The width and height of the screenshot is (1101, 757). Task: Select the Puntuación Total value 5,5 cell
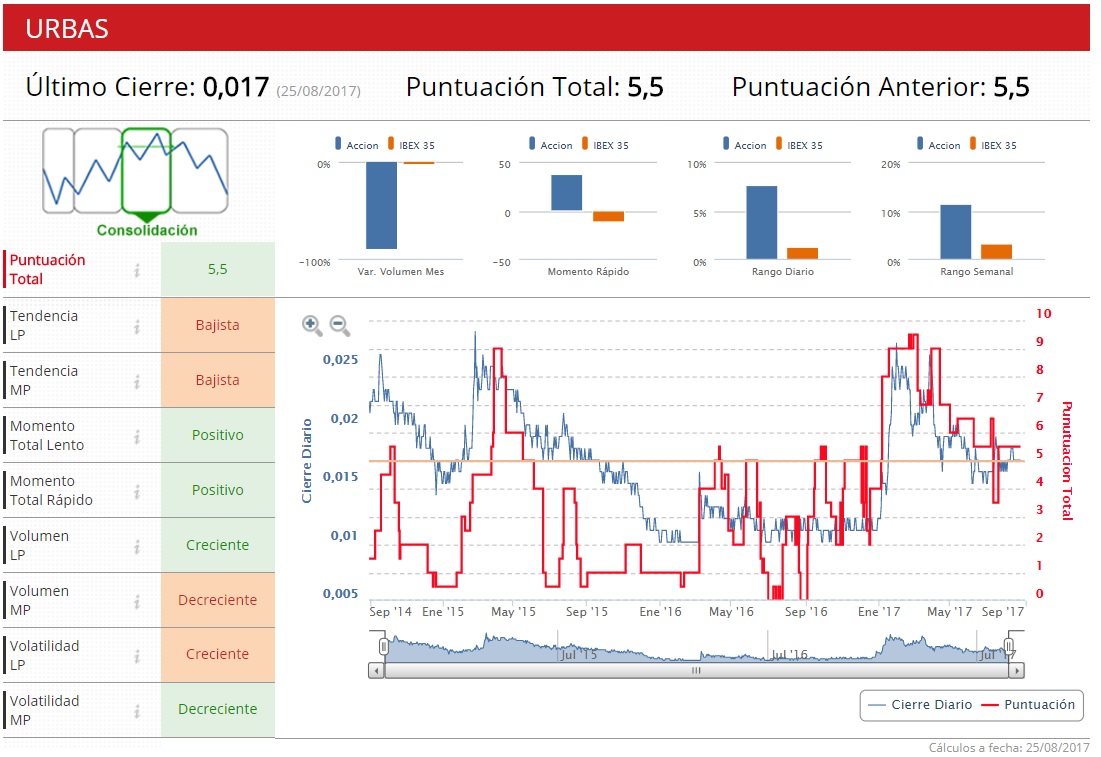[218, 270]
